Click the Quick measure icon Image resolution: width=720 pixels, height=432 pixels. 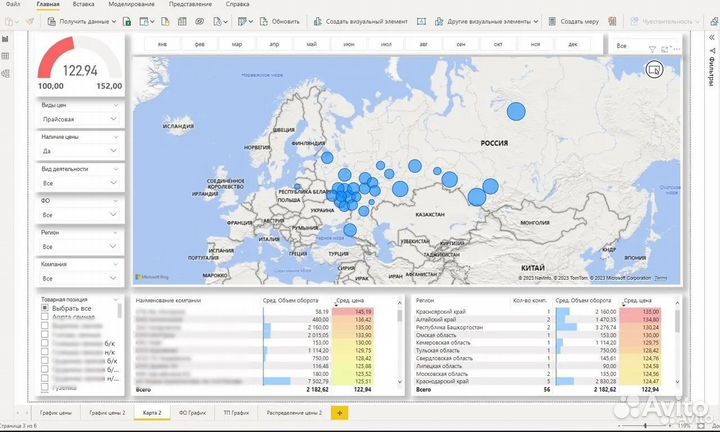[612, 22]
